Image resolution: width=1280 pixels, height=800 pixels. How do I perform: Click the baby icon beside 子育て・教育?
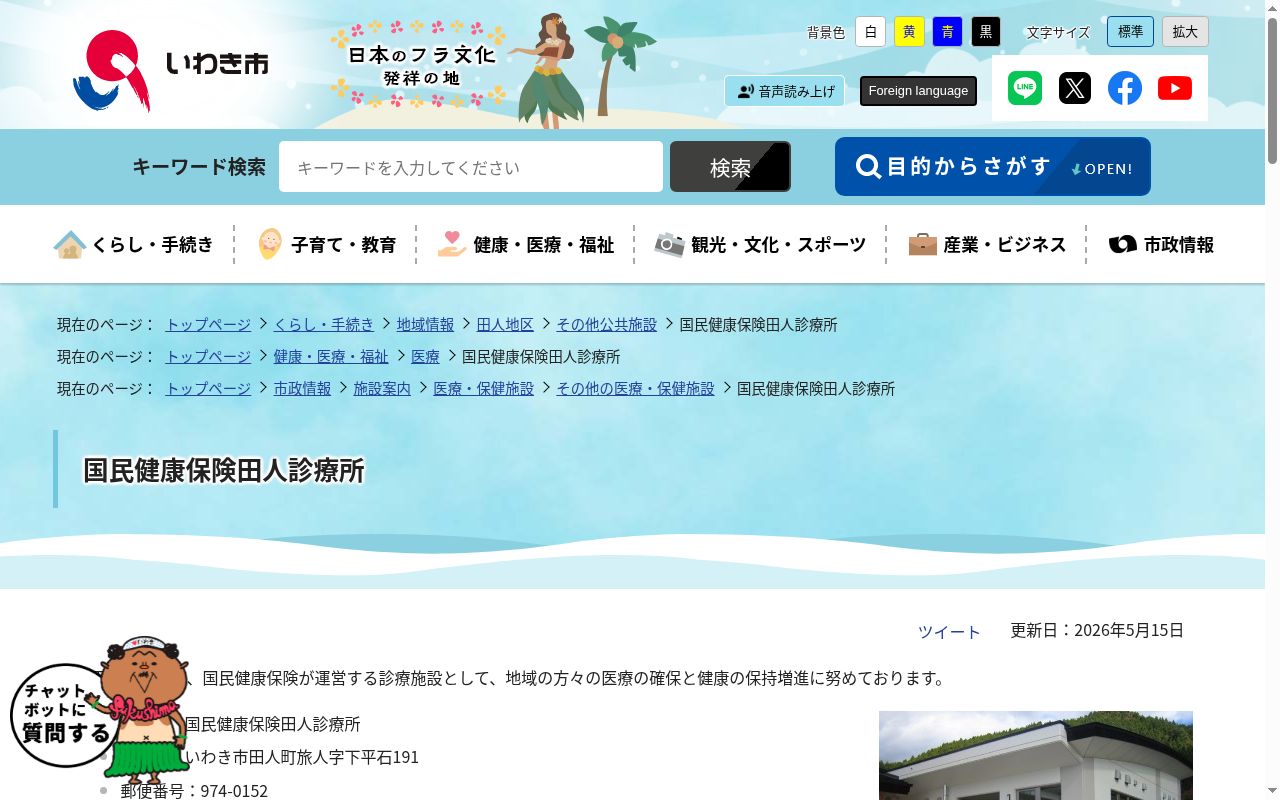(270, 244)
